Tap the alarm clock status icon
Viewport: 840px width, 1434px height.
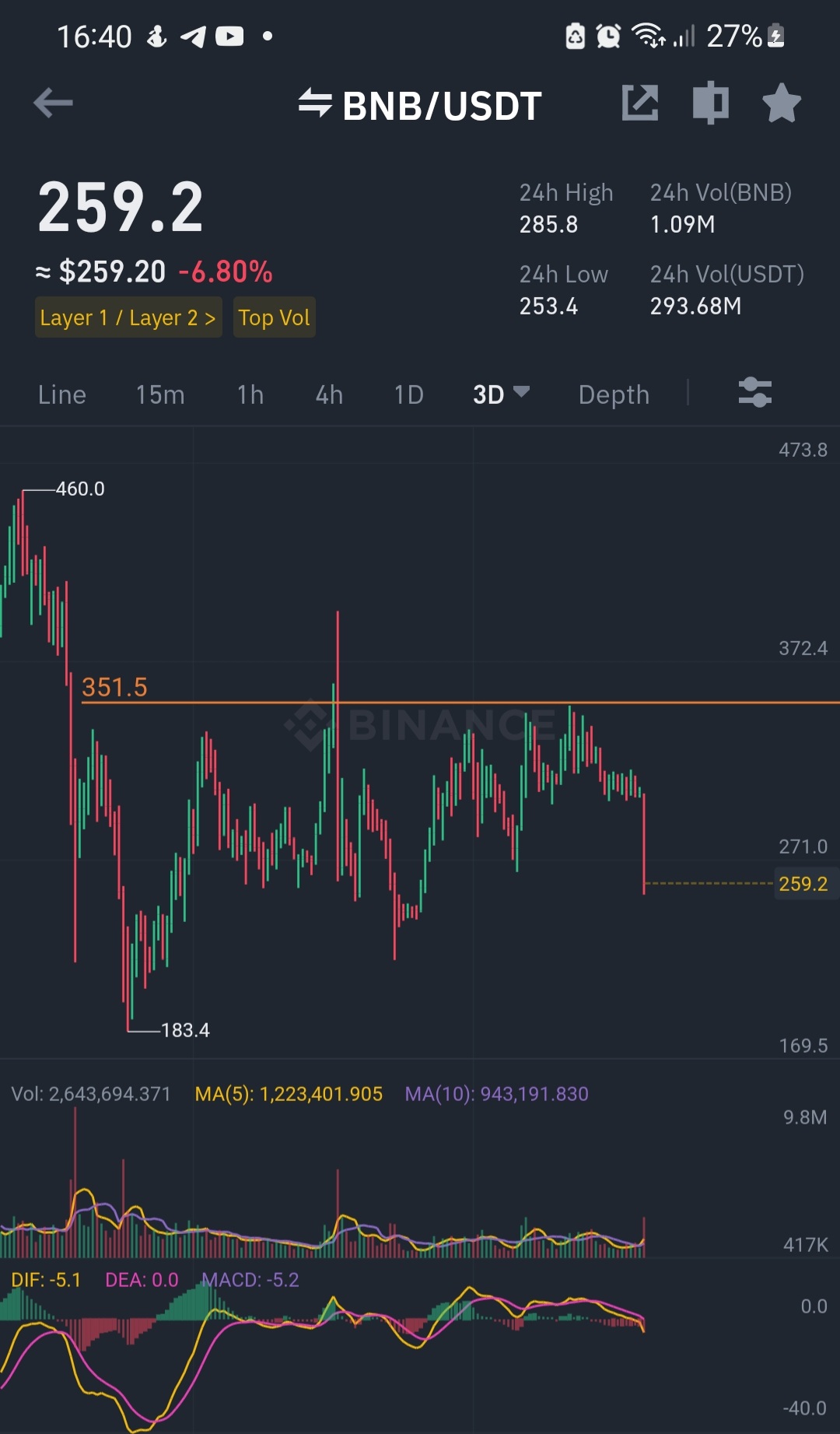tap(608, 36)
